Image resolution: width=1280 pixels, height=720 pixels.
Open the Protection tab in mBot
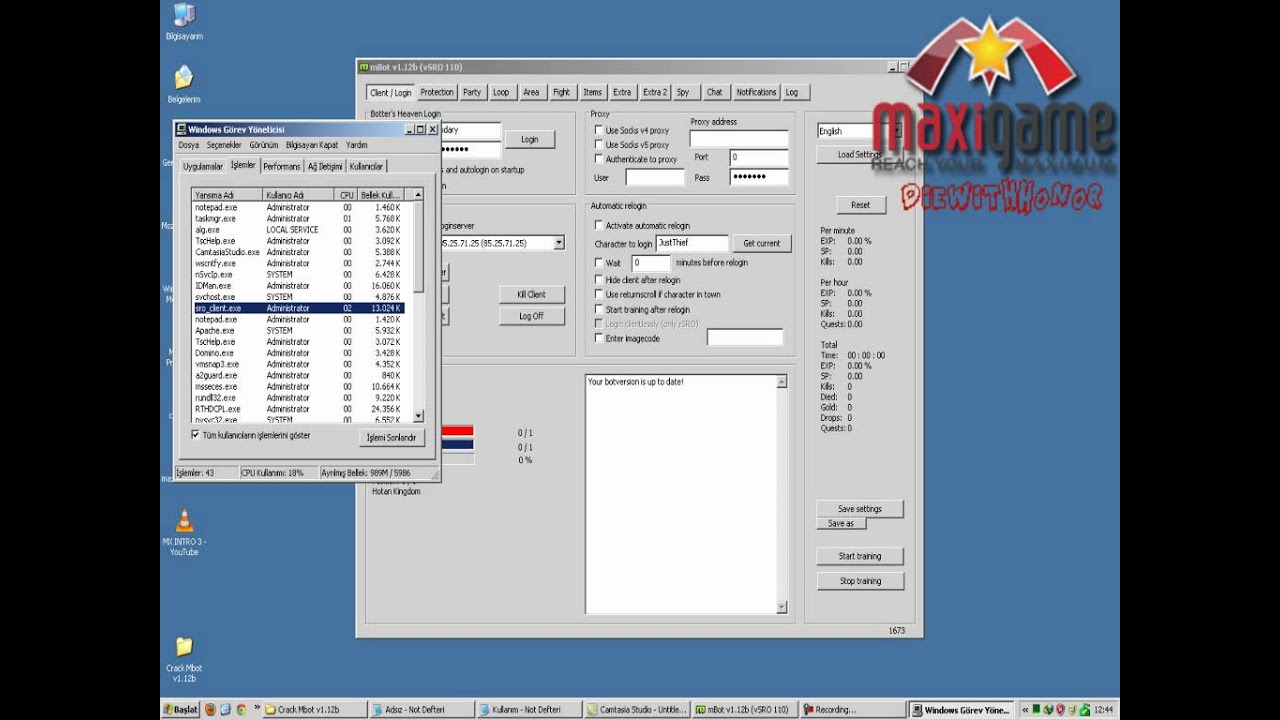point(437,92)
